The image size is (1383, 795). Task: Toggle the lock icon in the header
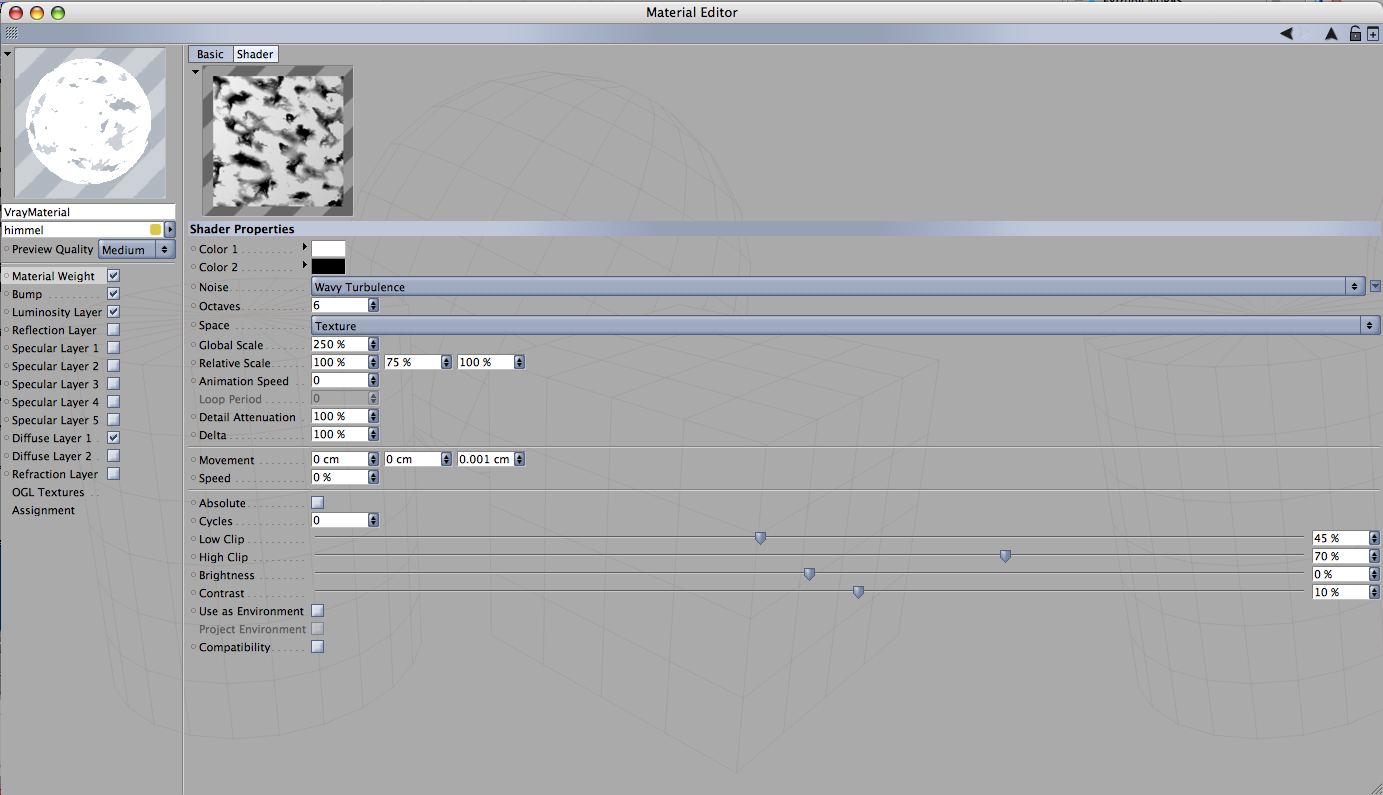pos(1355,34)
